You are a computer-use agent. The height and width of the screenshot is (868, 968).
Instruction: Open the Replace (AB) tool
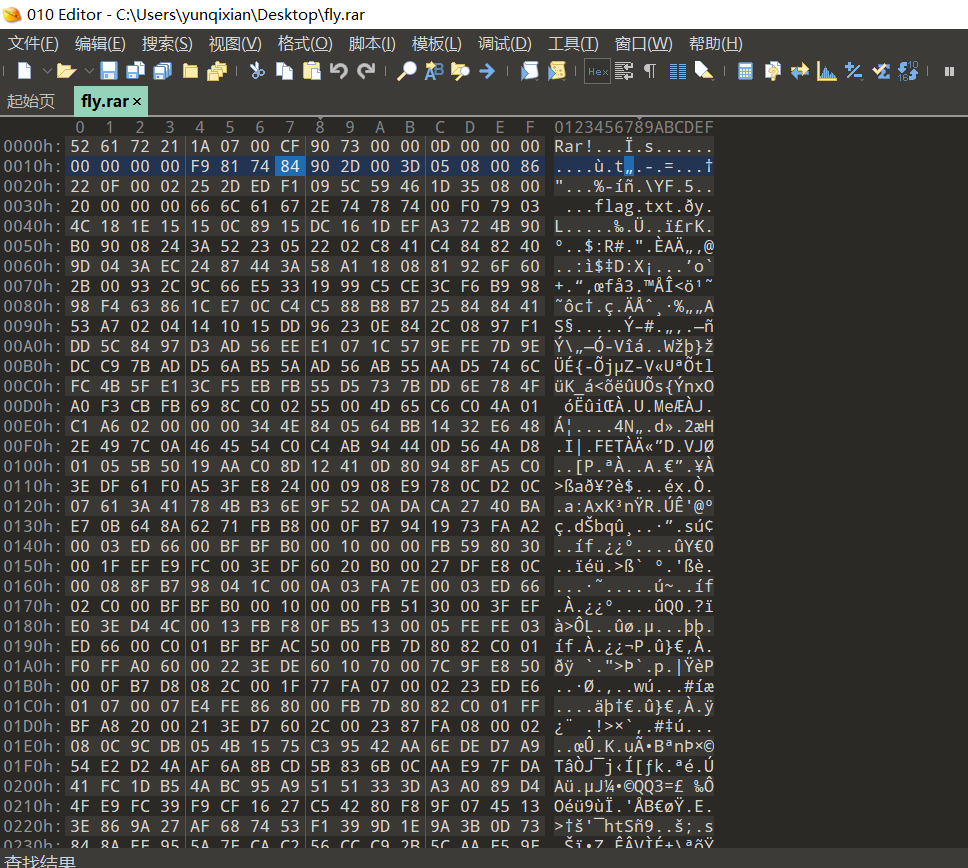pos(434,72)
